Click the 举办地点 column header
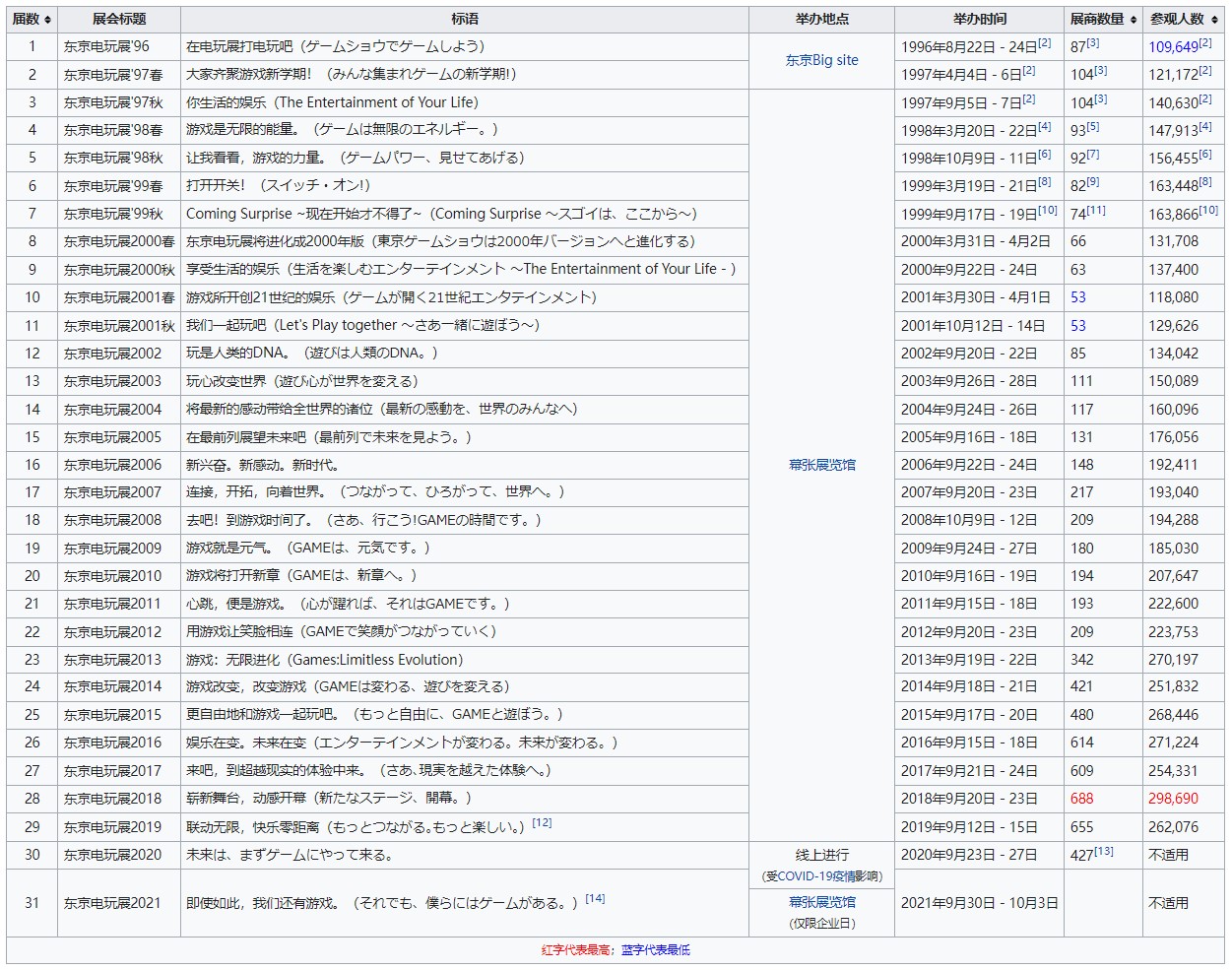This screenshot has height=970, width=1232. [x=821, y=20]
